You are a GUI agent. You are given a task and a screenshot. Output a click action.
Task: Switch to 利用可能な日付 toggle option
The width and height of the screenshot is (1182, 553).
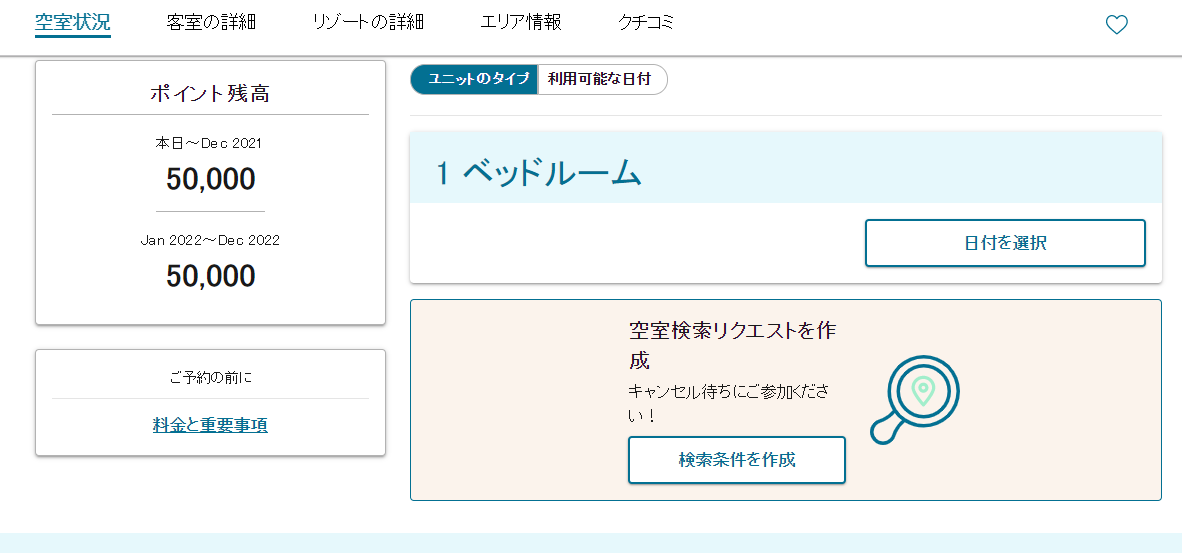601,79
